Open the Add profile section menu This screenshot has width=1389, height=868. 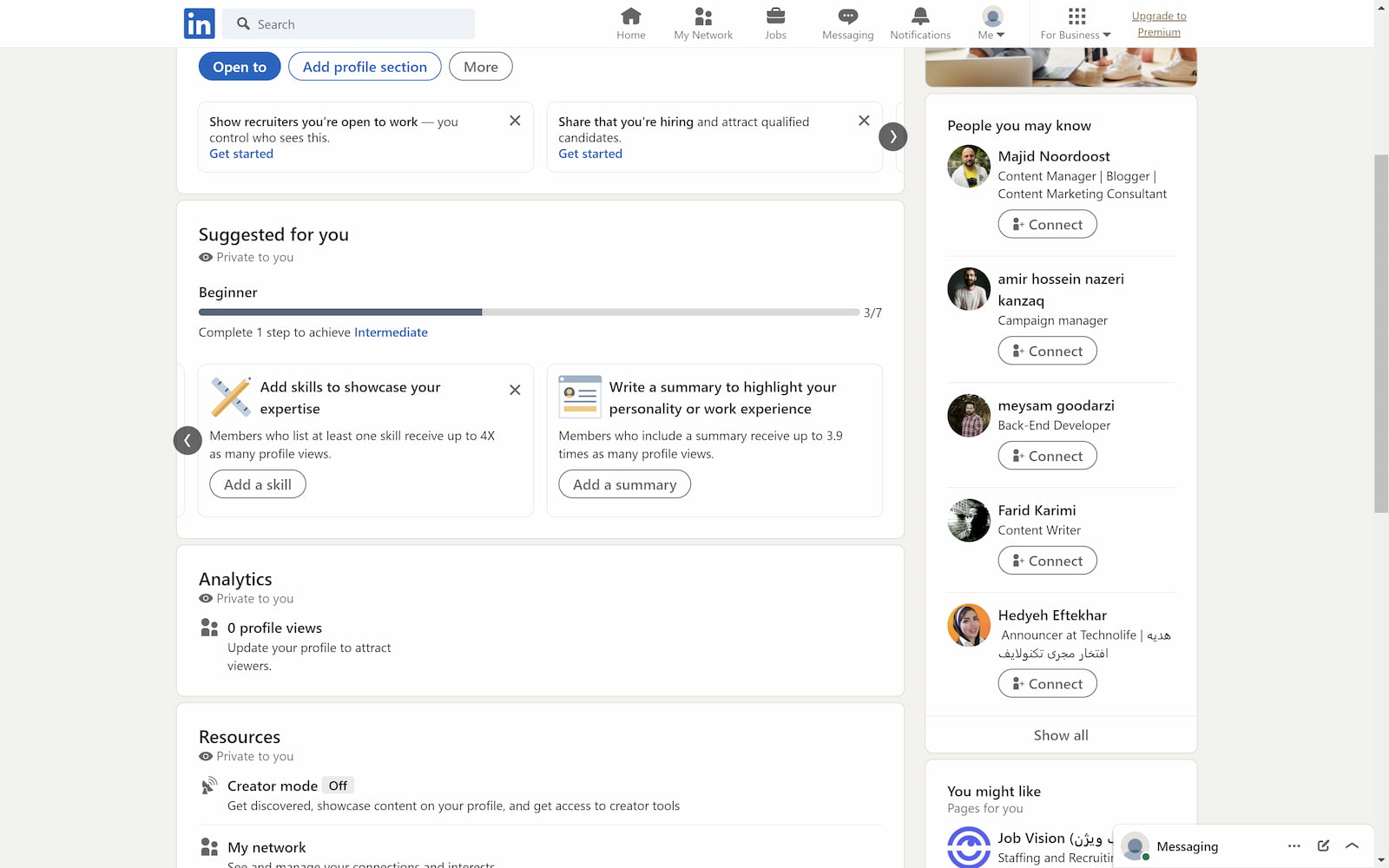tap(365, 67)
